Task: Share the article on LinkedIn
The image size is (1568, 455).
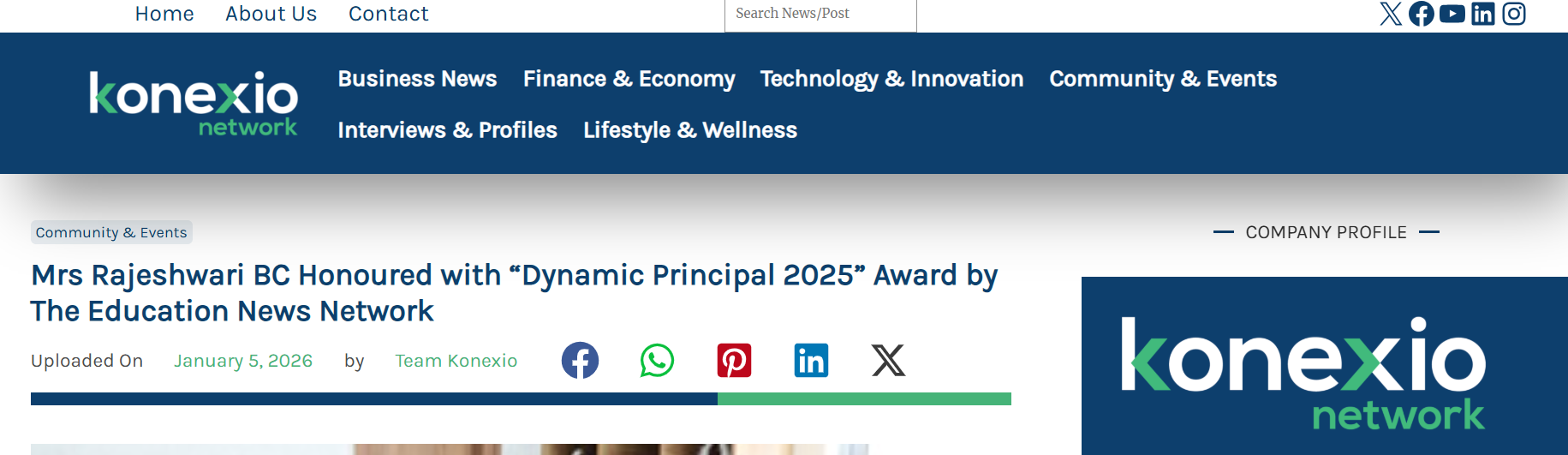Action: (x=811, y=361)
